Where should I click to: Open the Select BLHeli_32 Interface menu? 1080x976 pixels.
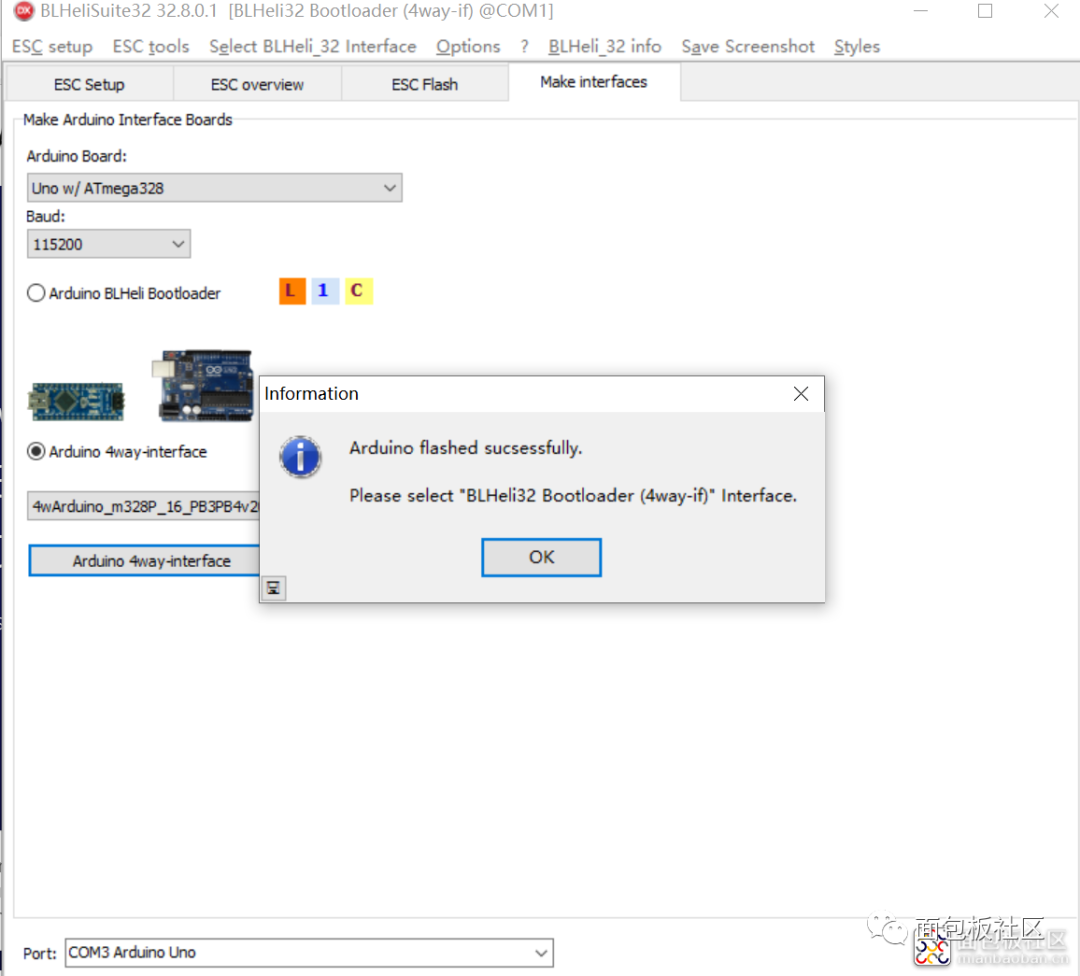(x=313, y=46)
